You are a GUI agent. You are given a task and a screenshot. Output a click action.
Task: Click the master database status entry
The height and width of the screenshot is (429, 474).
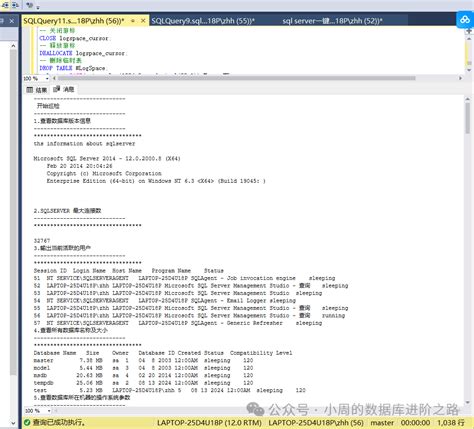pyautogui.click(x=382, y=423)
